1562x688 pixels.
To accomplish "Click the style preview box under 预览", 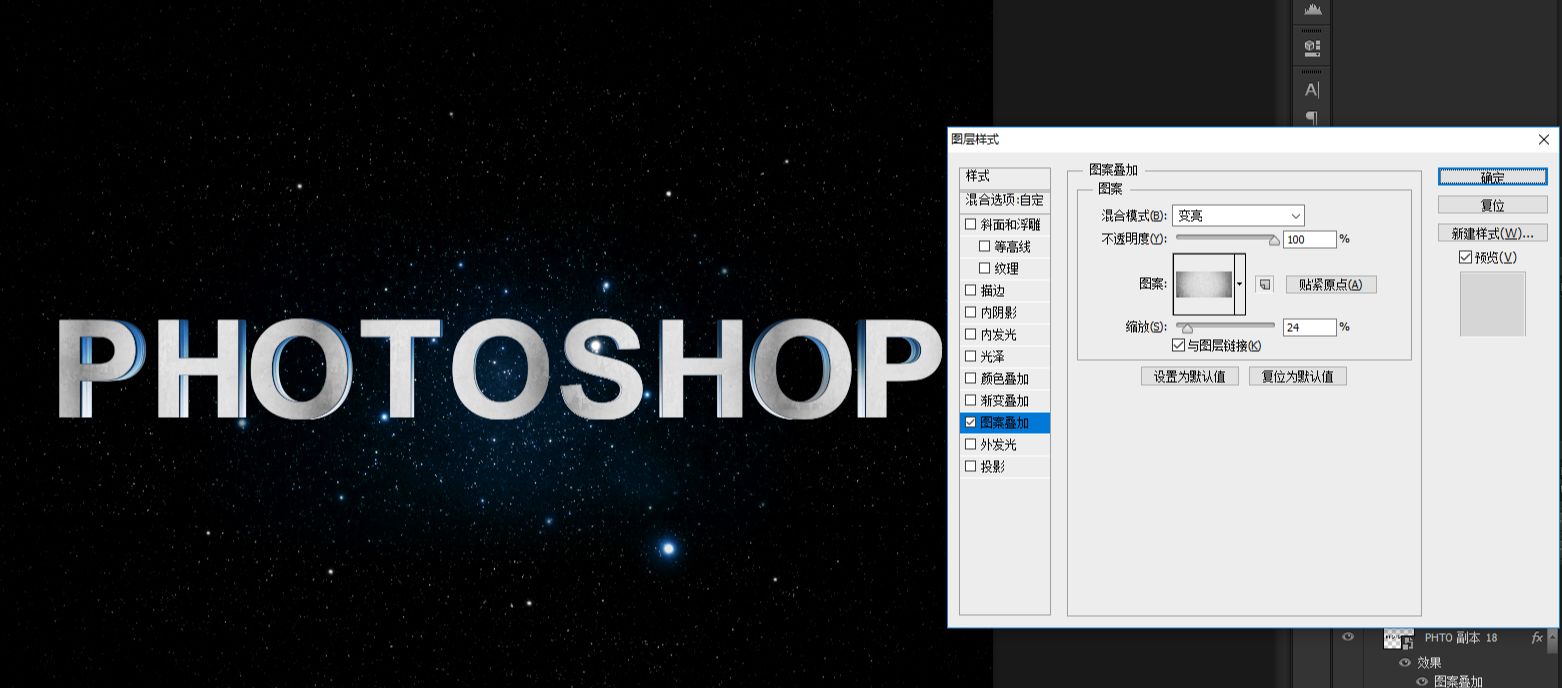I will [x=1492, y=304].
